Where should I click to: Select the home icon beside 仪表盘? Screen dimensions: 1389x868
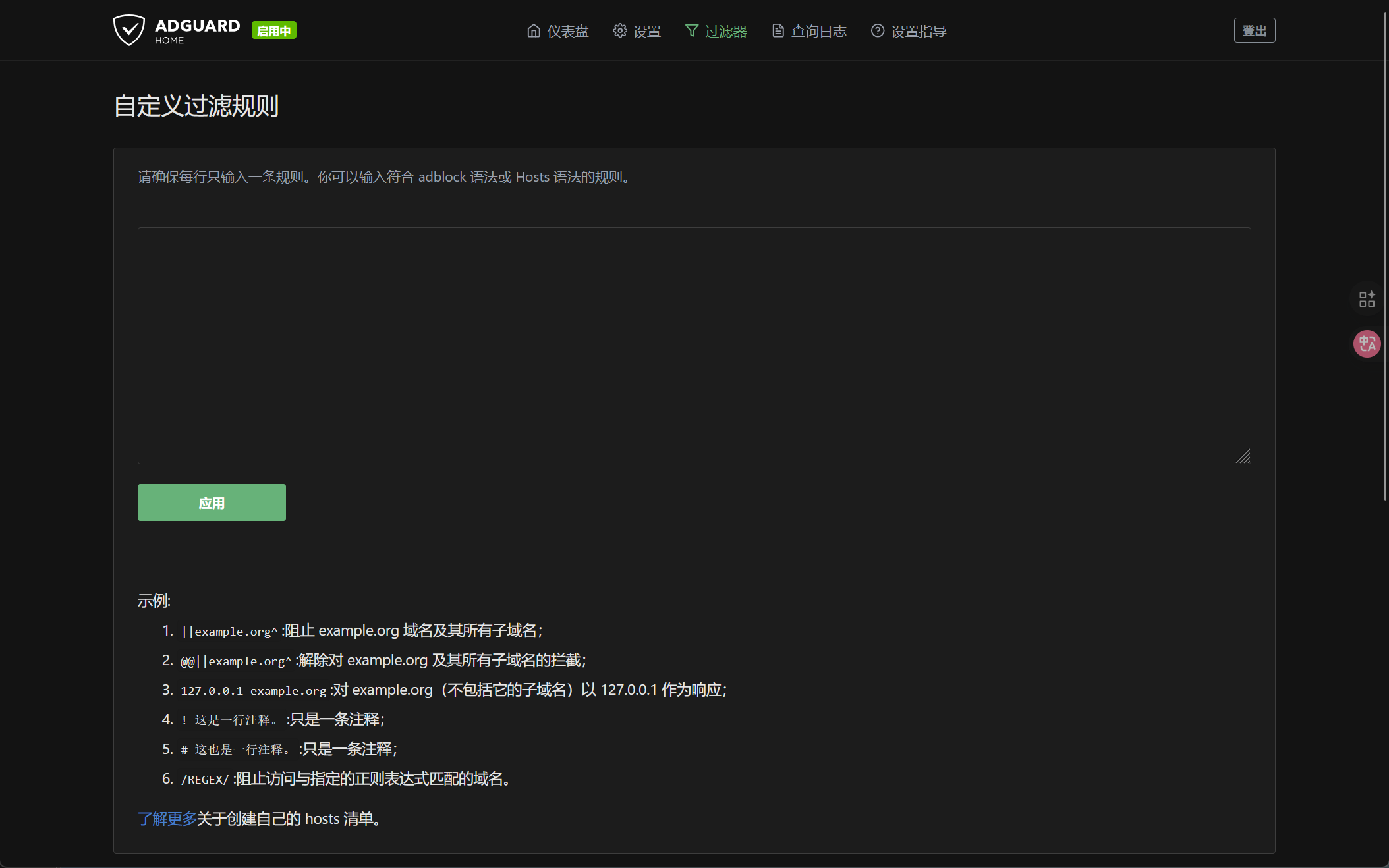pyautogui.click(x=534, y=30)
